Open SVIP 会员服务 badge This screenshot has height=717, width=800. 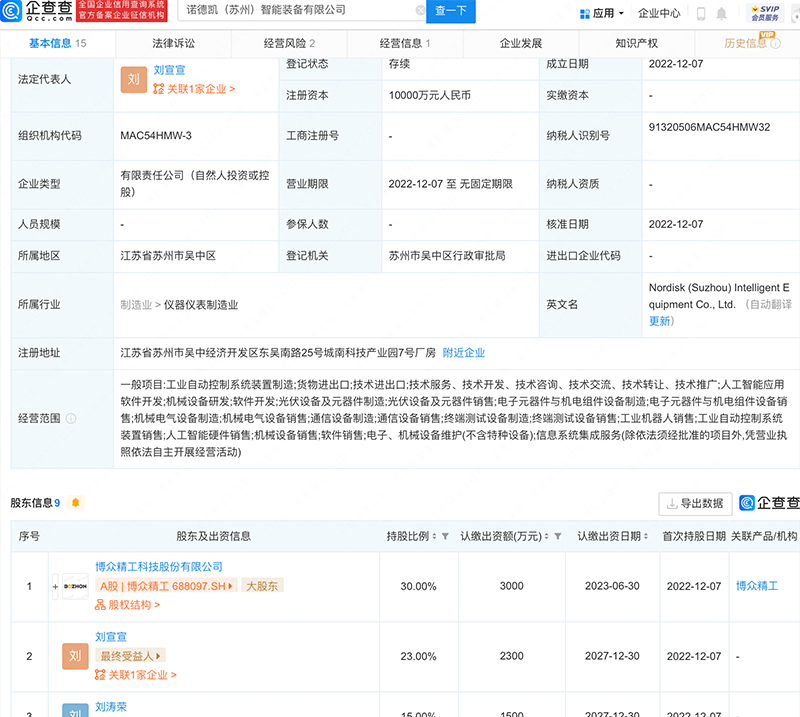point(765,13)
